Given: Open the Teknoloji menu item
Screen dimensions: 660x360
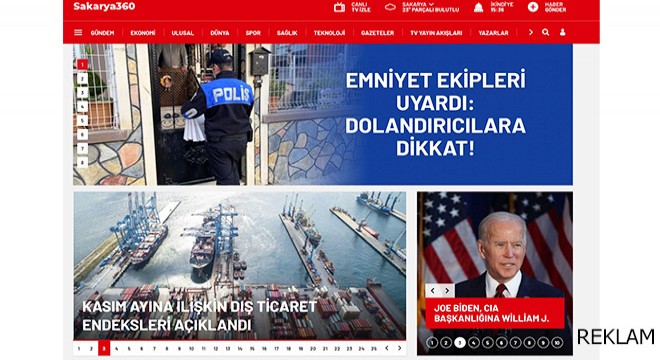Looking at the screenshot, I should tap(329, 32).
